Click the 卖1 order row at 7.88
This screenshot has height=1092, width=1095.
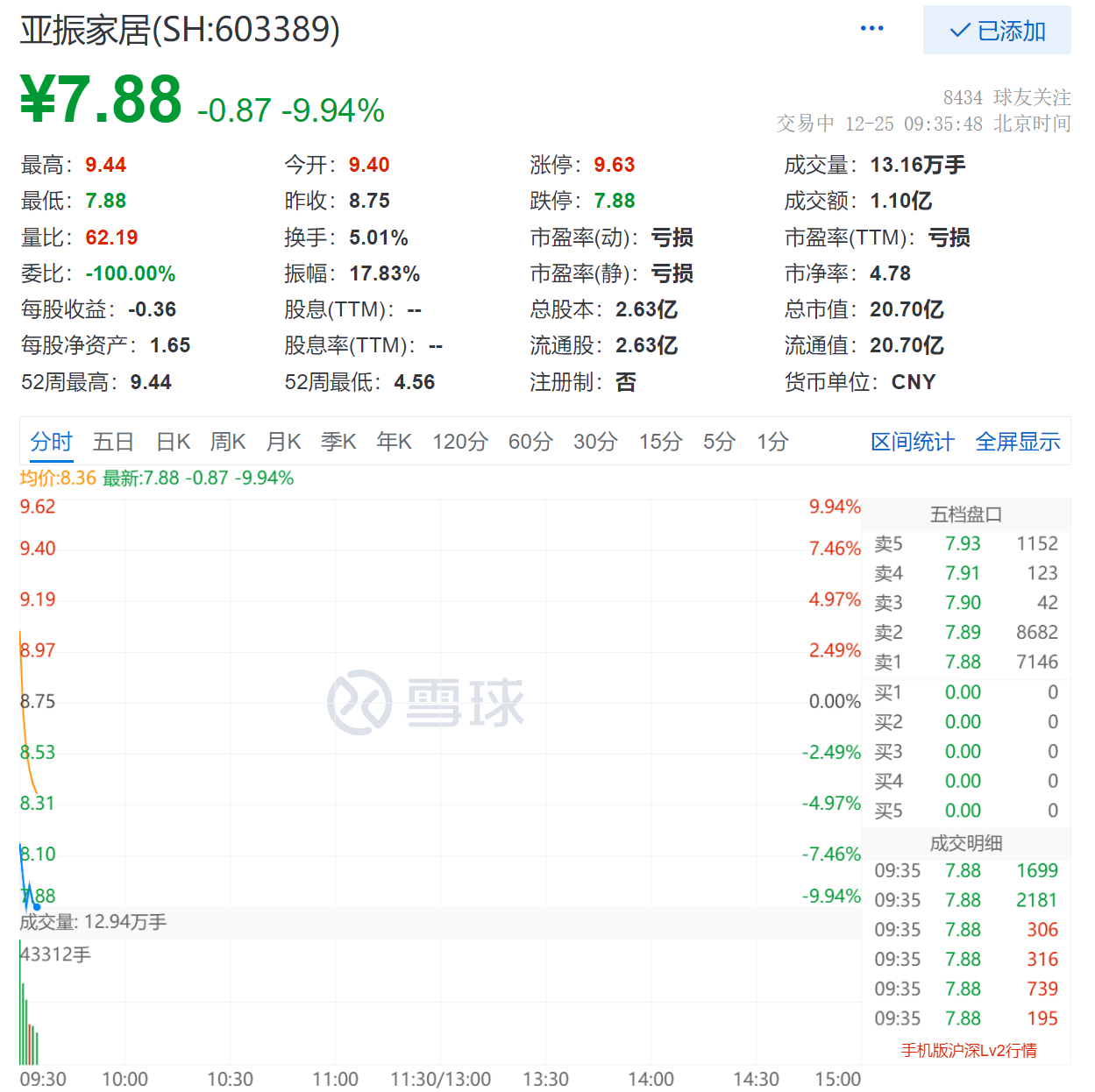point(966,662)
